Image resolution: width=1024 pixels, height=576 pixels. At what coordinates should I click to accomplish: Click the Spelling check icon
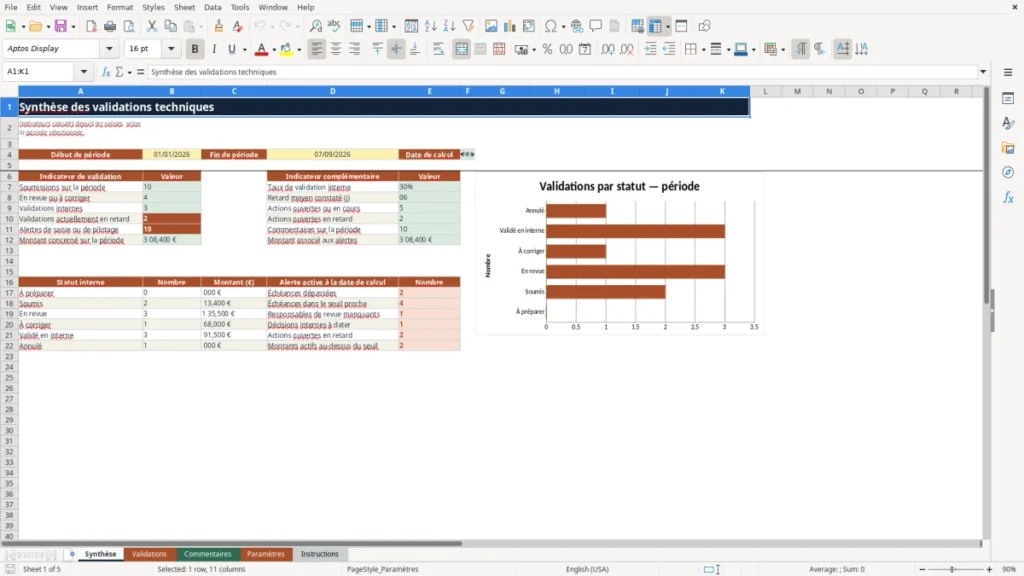[x=334, y=26]
